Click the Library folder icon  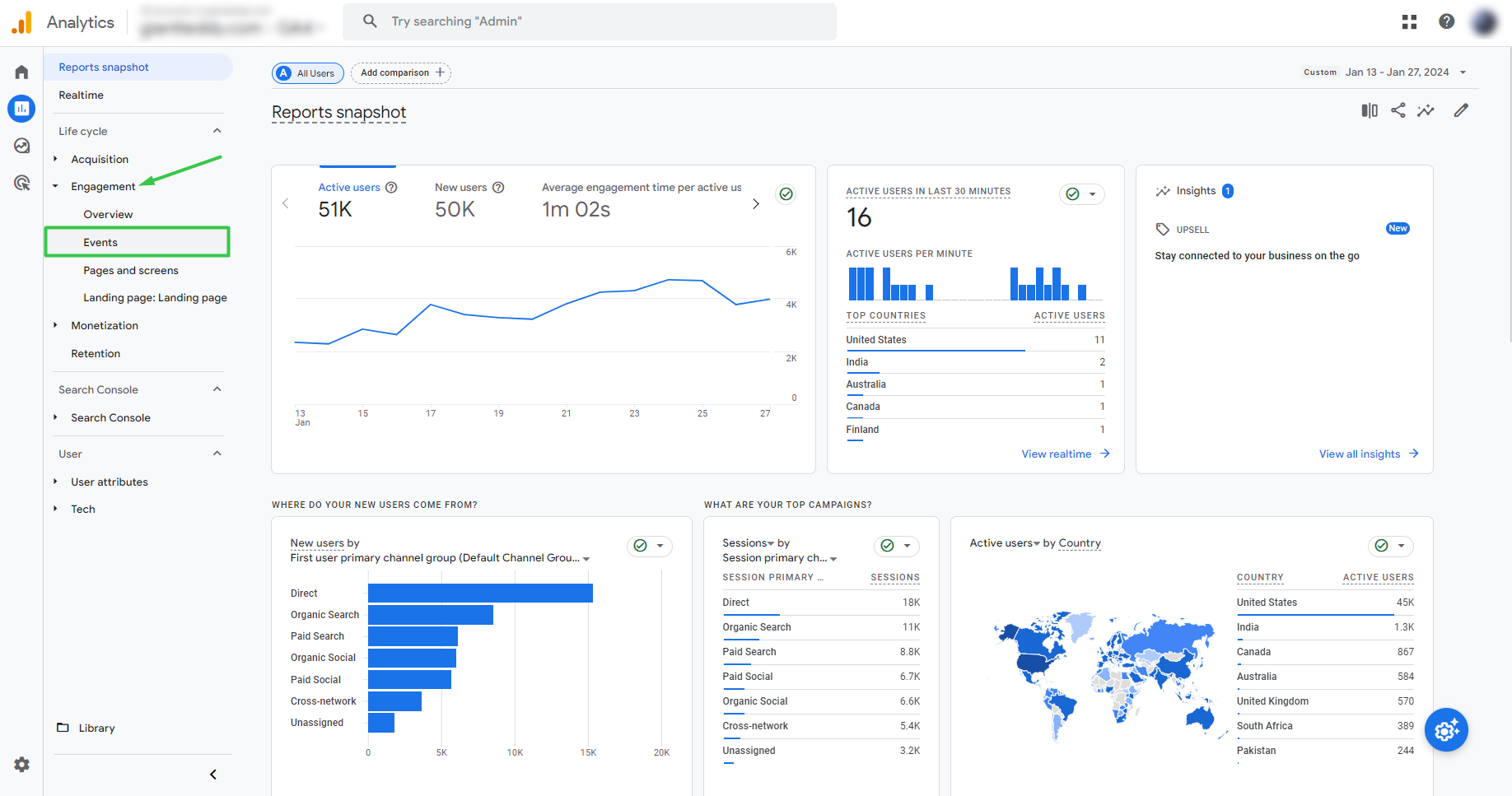pos(63,728)
